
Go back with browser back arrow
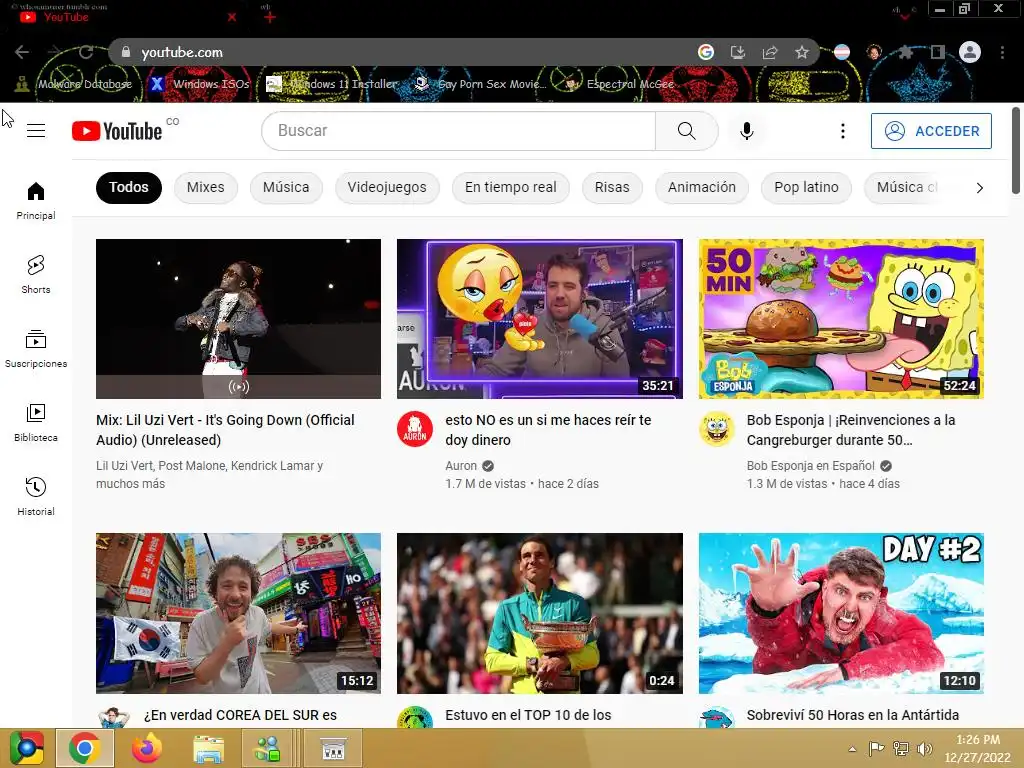(x=22, y=52)
